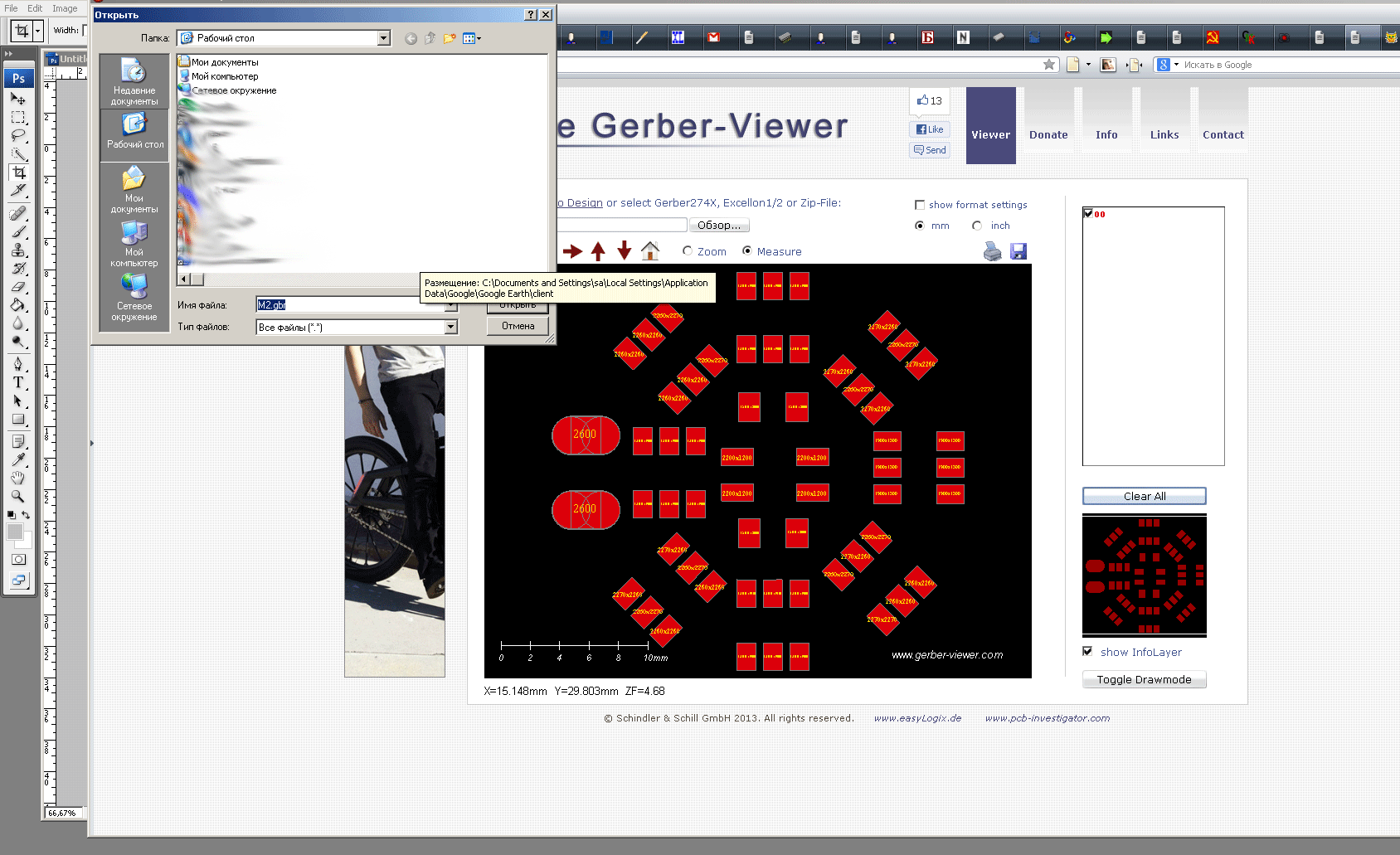Open bookmarks page icon dropdown
Viewport: 1400px width, 855px height.
[1088, 65]
